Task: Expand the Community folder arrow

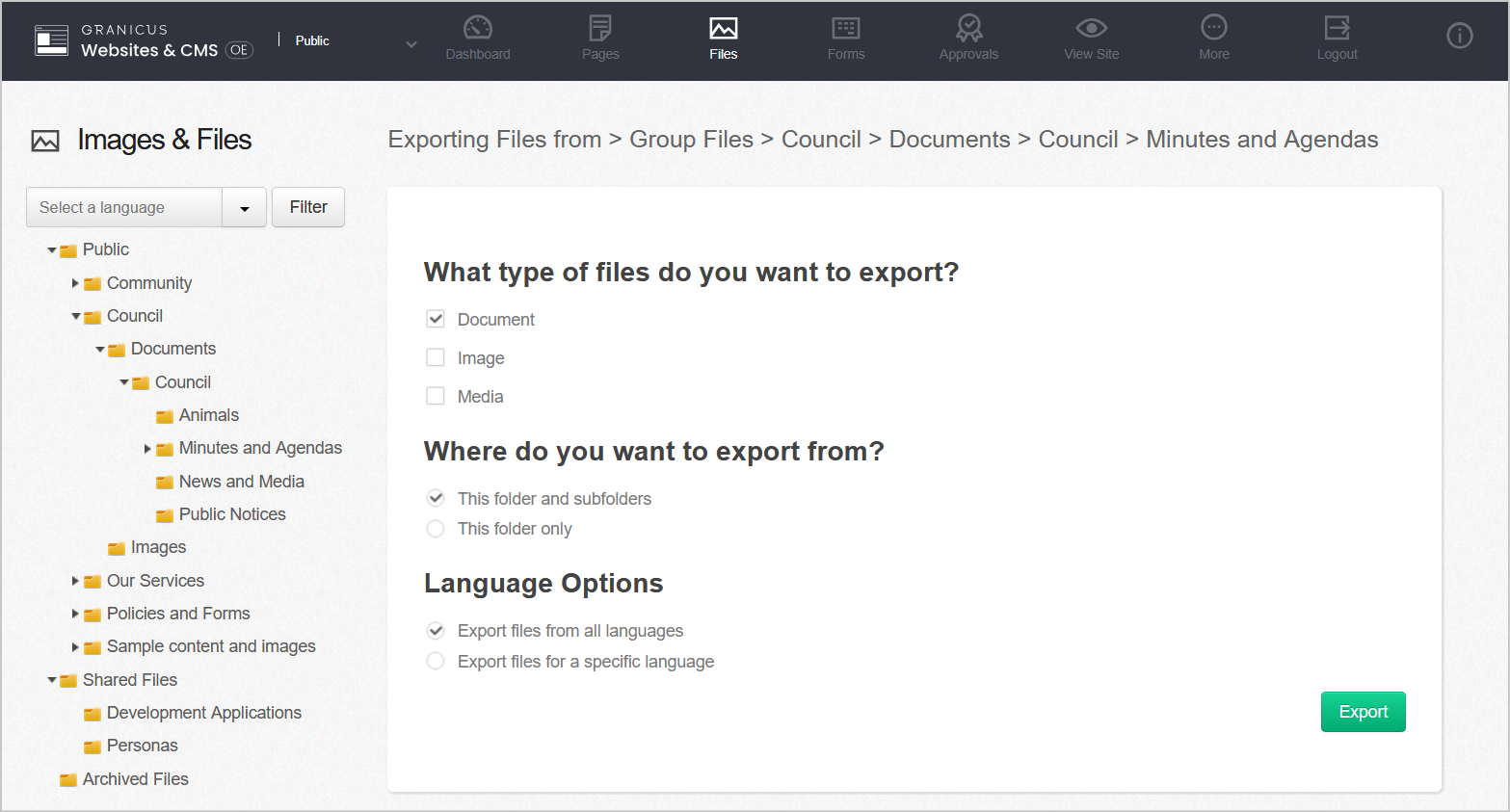Action: (x=75, y=283)
